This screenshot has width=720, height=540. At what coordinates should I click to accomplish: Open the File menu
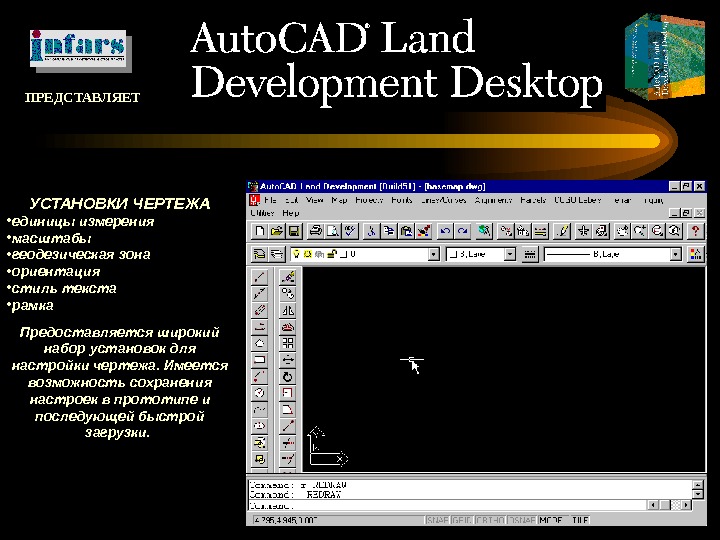pyautogui.click(x=270, y=200)
